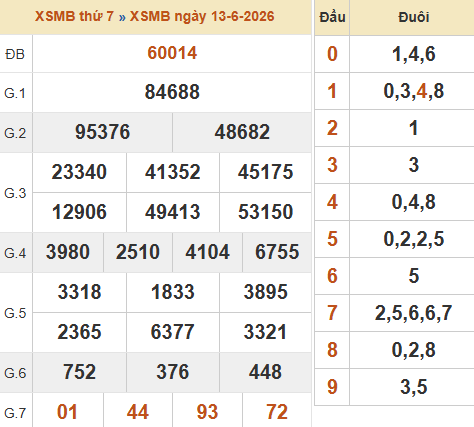Click the Đầu column header
The width and height of the screenshot is (474, 427).
coord(332,17)
